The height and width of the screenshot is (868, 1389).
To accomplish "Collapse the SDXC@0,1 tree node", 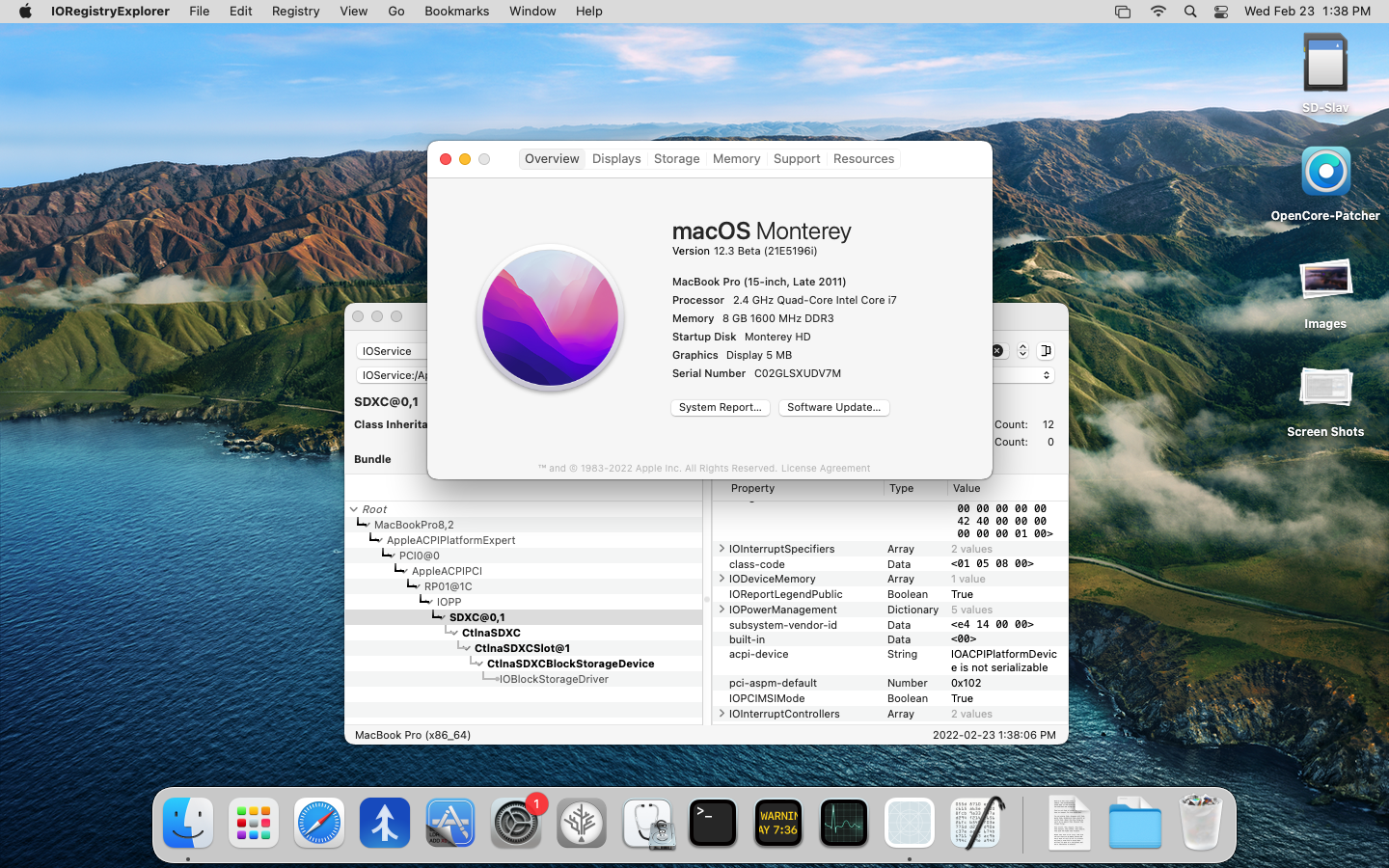I will pos(442,617).
